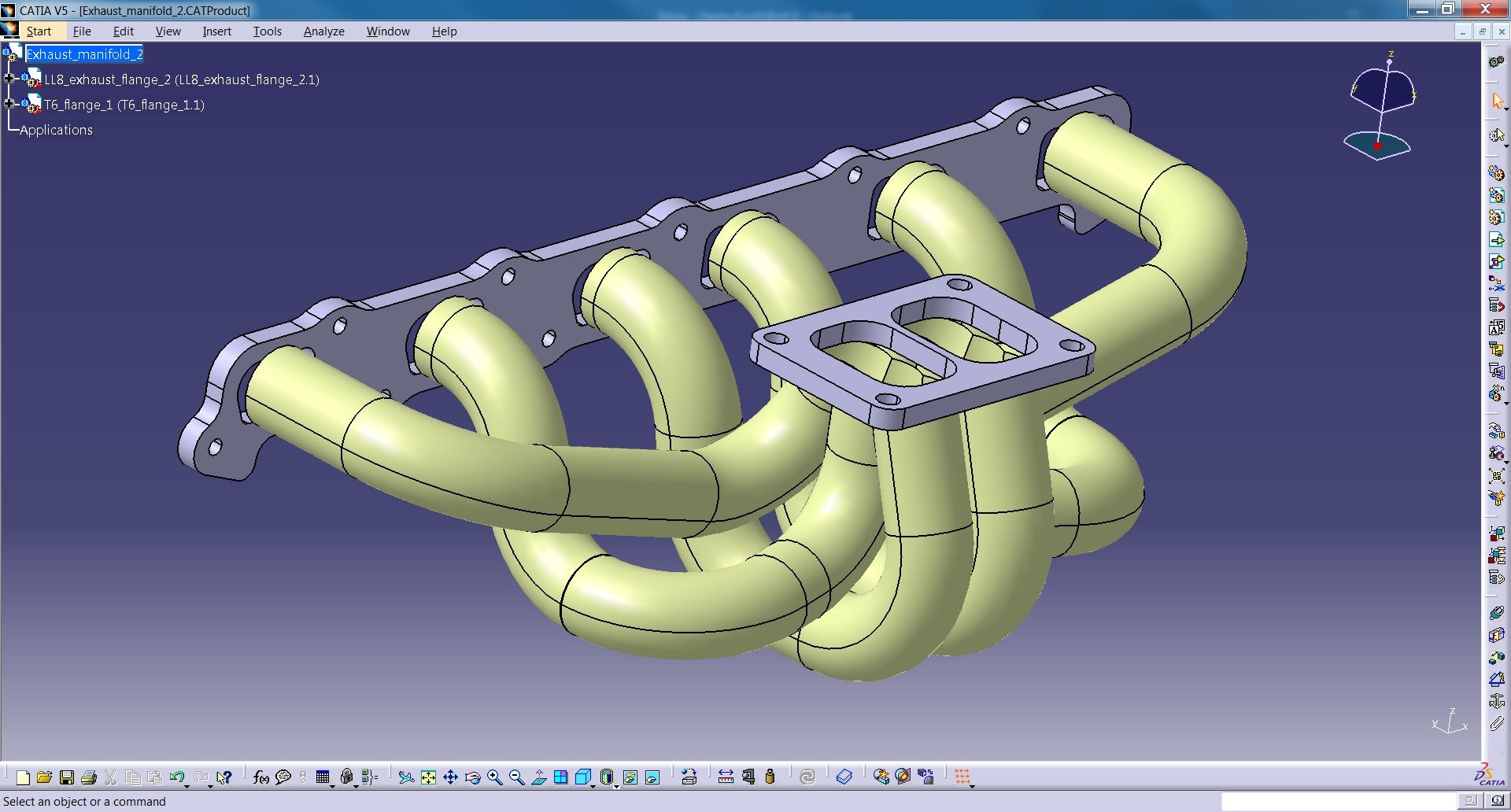Click the Shading with Edges view mode icon
1511x812 pixels.
(607, 777)
